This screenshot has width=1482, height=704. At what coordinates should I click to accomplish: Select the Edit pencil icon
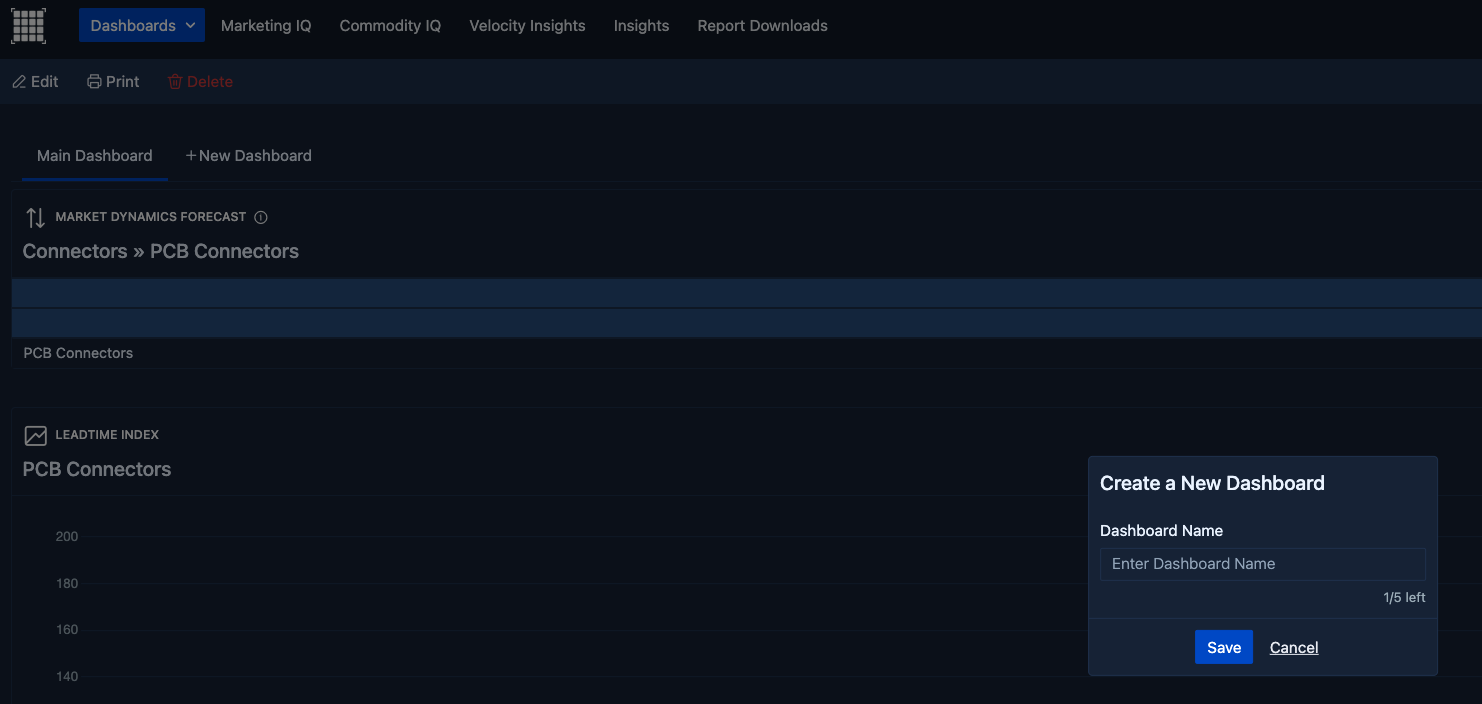coord(17,81)
